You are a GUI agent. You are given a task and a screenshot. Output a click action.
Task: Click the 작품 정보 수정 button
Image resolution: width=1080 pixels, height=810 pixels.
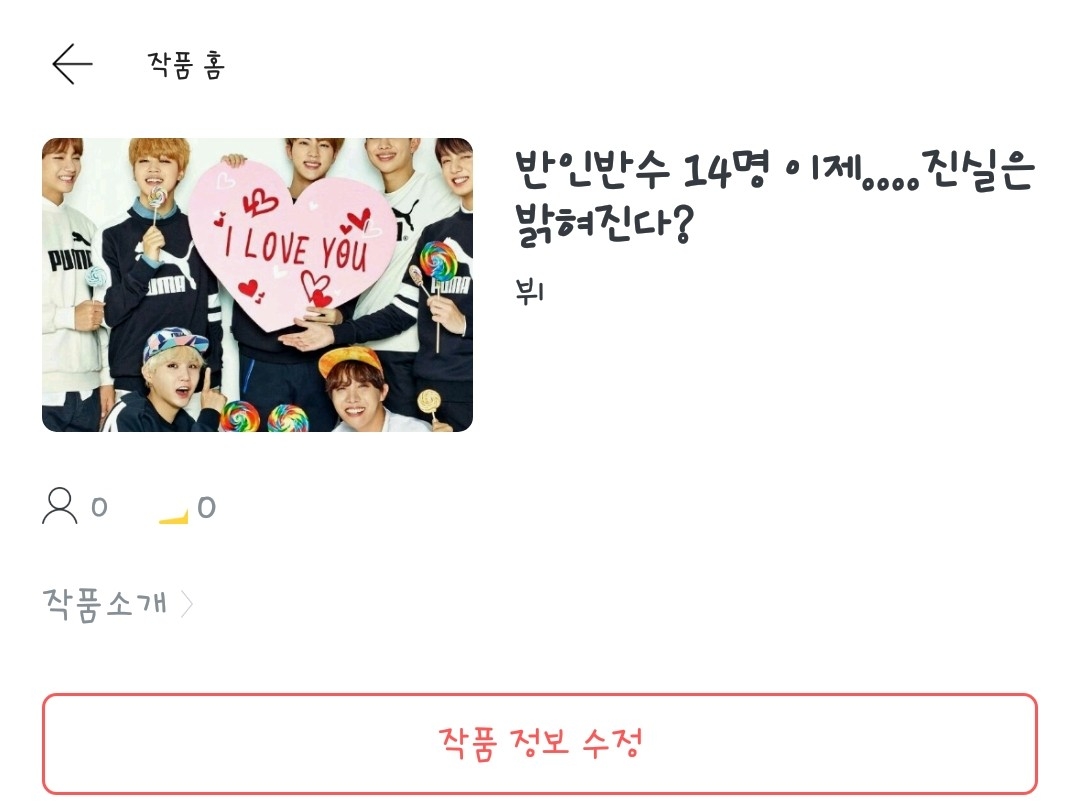point(540,744)
